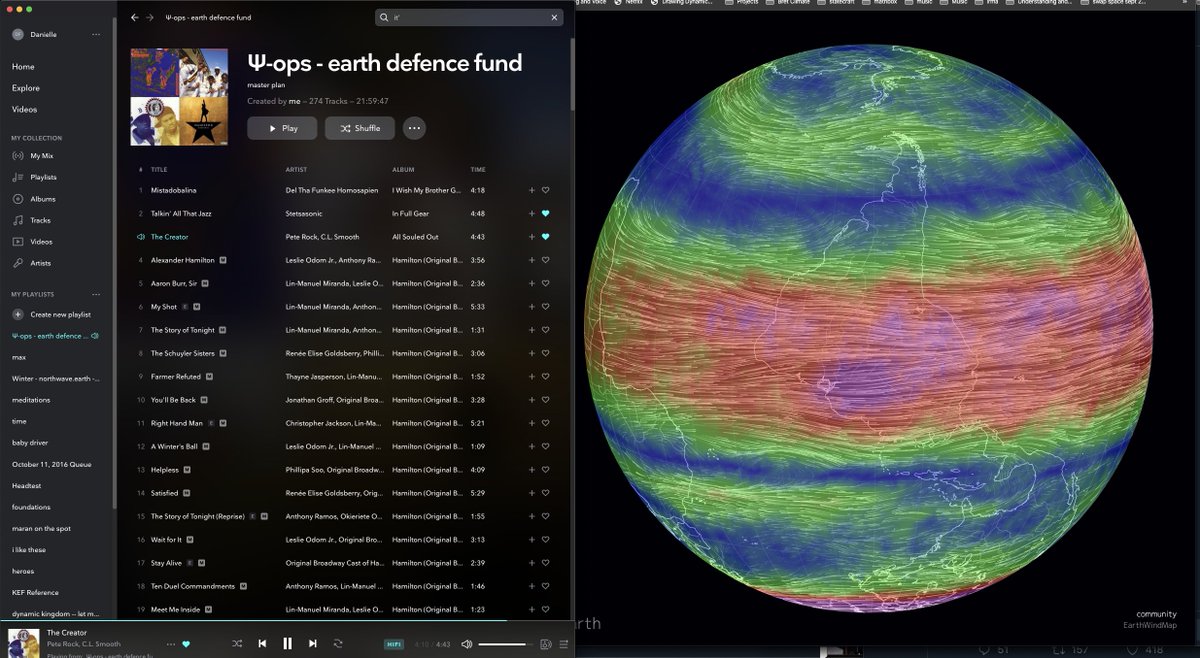Favorite Satisfied with its heart
Image resolution: width=1200 pixels, height=658 pixels.
[546, 493]
